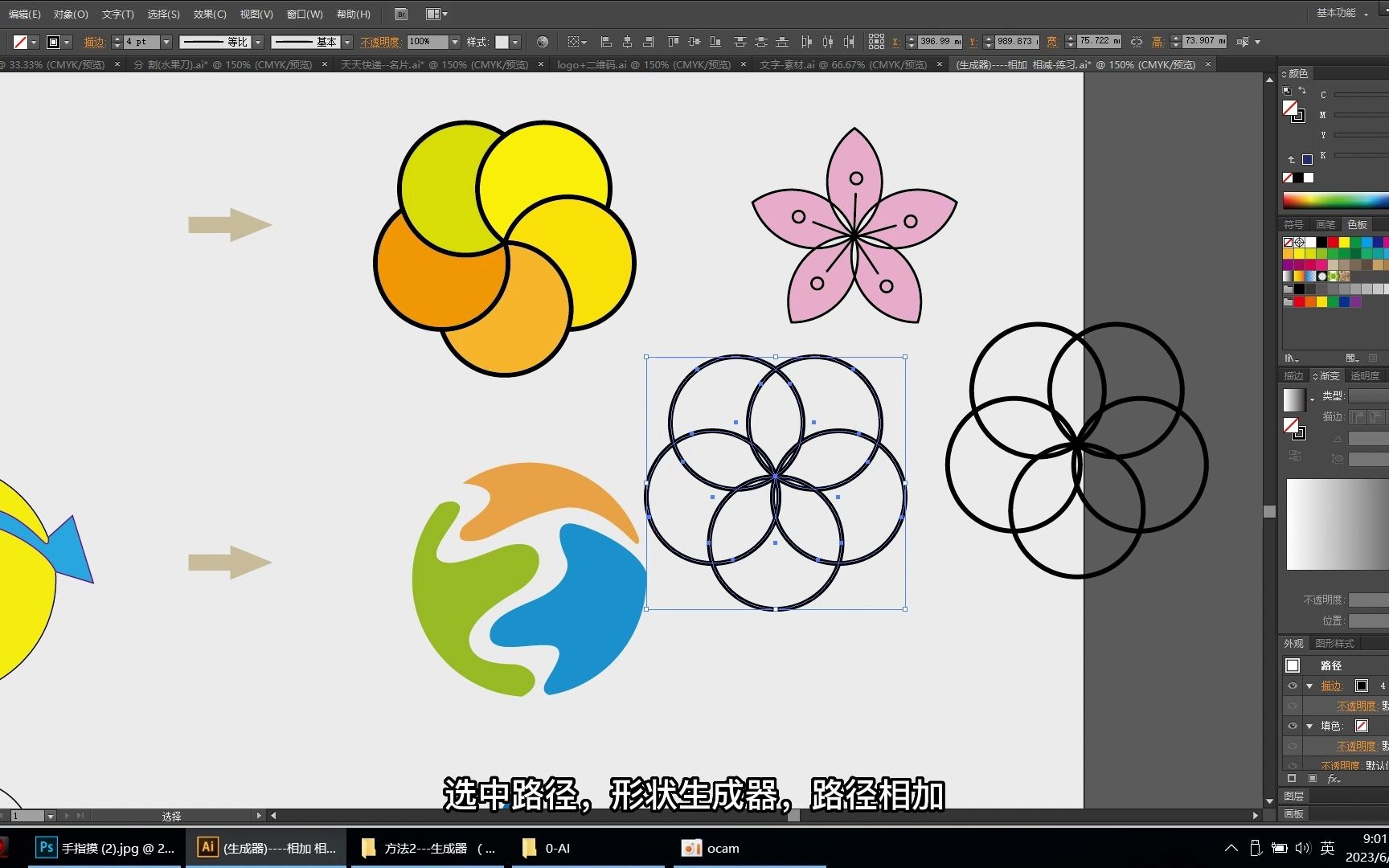Image resolution: width=1389 pixels, height=868 pixels.
Task: Switch to the 天天快递--名片.ai document tab
Action: 434,64
